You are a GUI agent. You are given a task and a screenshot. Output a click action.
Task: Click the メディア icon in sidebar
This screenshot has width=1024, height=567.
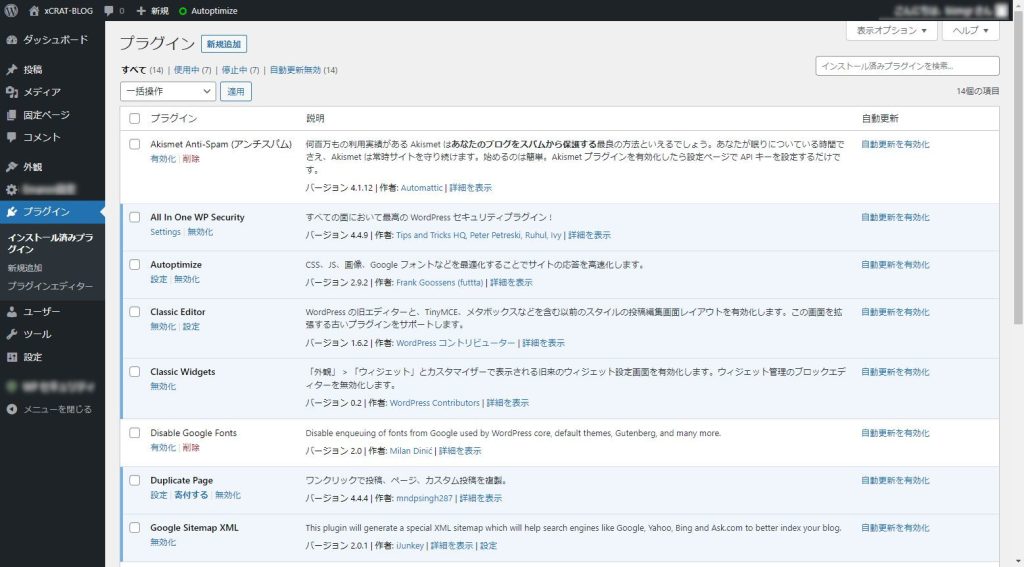[x=12, y=92]
